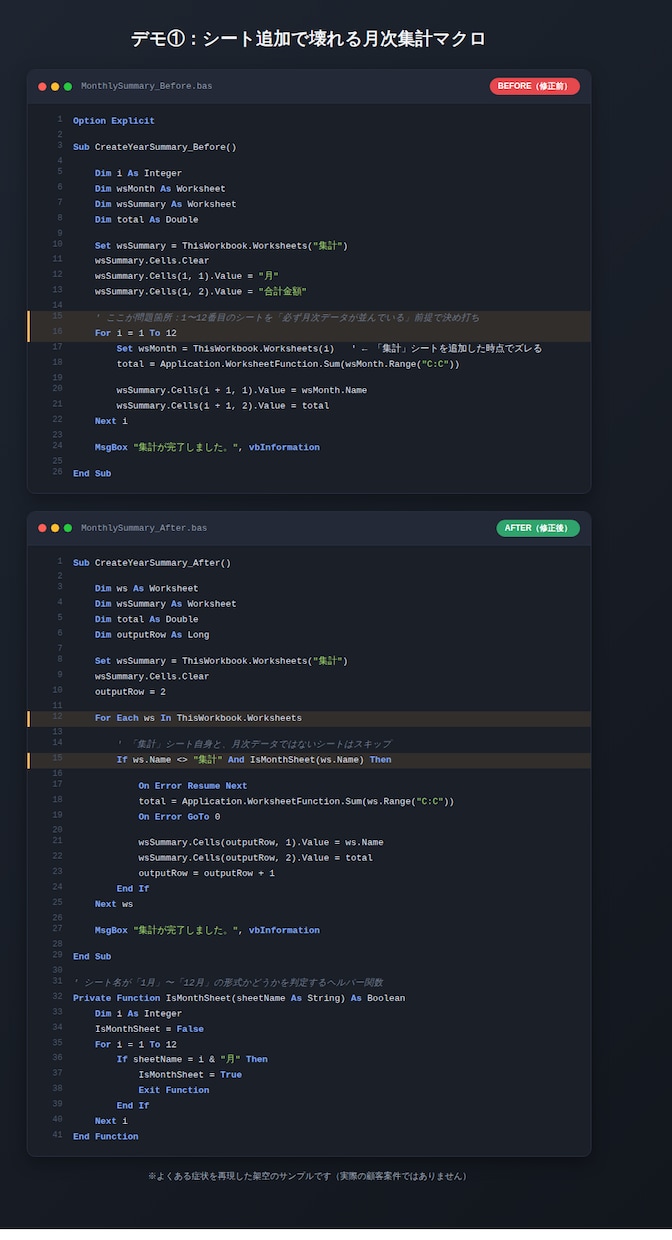Click "Cells(i + 1, 1).Value = wsMonth.Name" line
Viewport: 672px width, 1240px height.
pos(242,390)
